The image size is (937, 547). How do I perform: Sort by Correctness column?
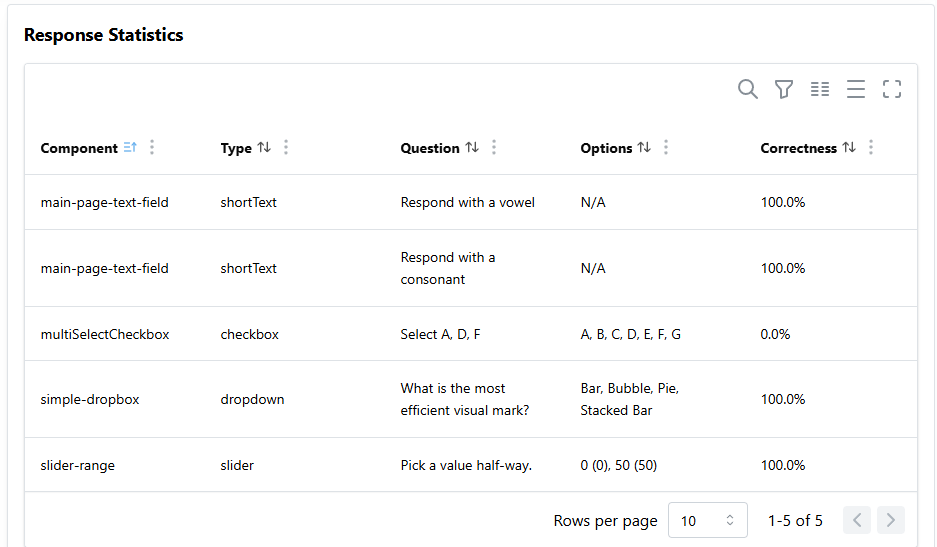click(x=849, y=147)
